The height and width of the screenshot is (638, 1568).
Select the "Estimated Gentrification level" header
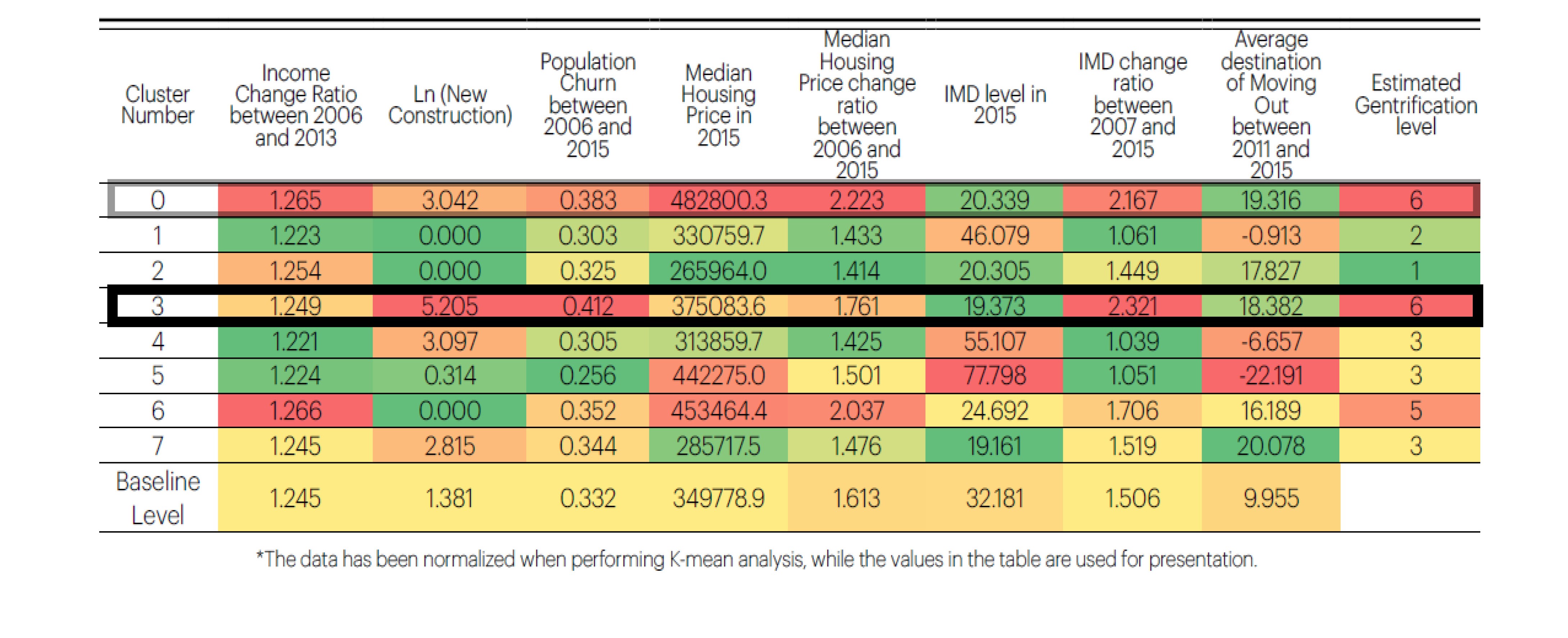pos(1416,105)
